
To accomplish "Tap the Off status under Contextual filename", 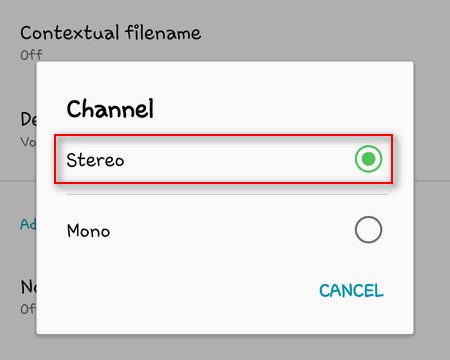I will (x=31, y=55).
